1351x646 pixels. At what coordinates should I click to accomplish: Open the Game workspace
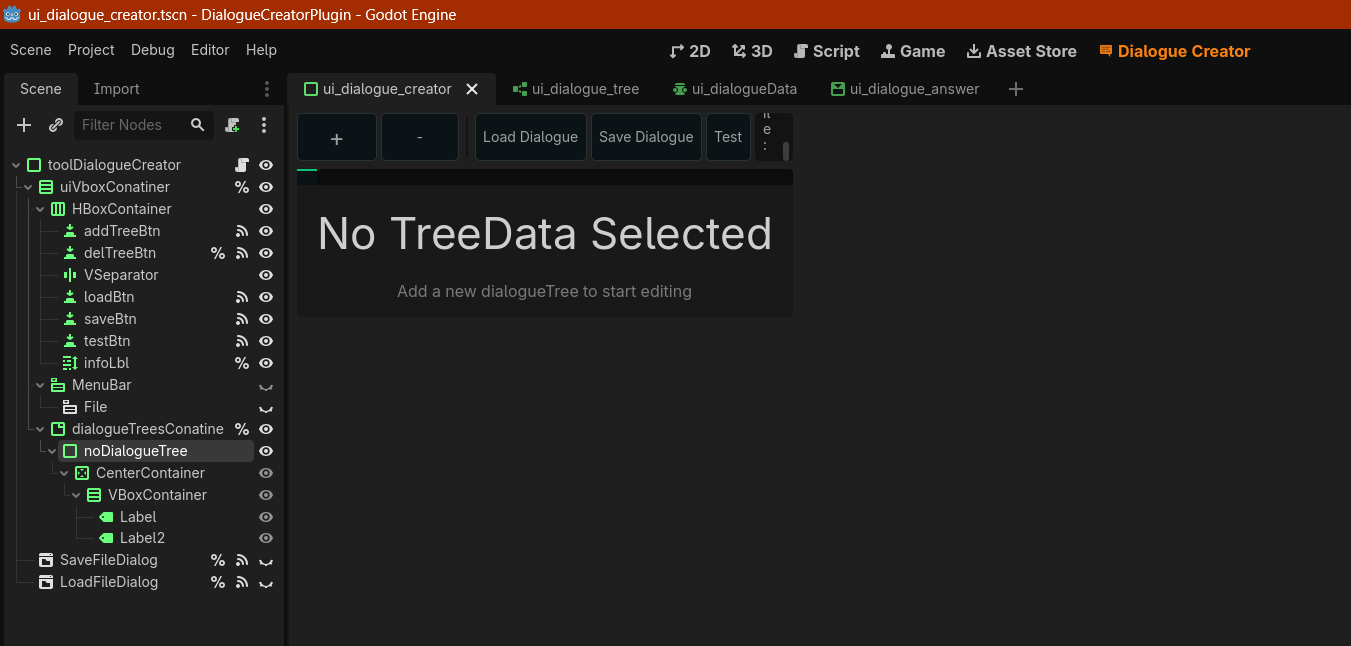pos(912,51)
